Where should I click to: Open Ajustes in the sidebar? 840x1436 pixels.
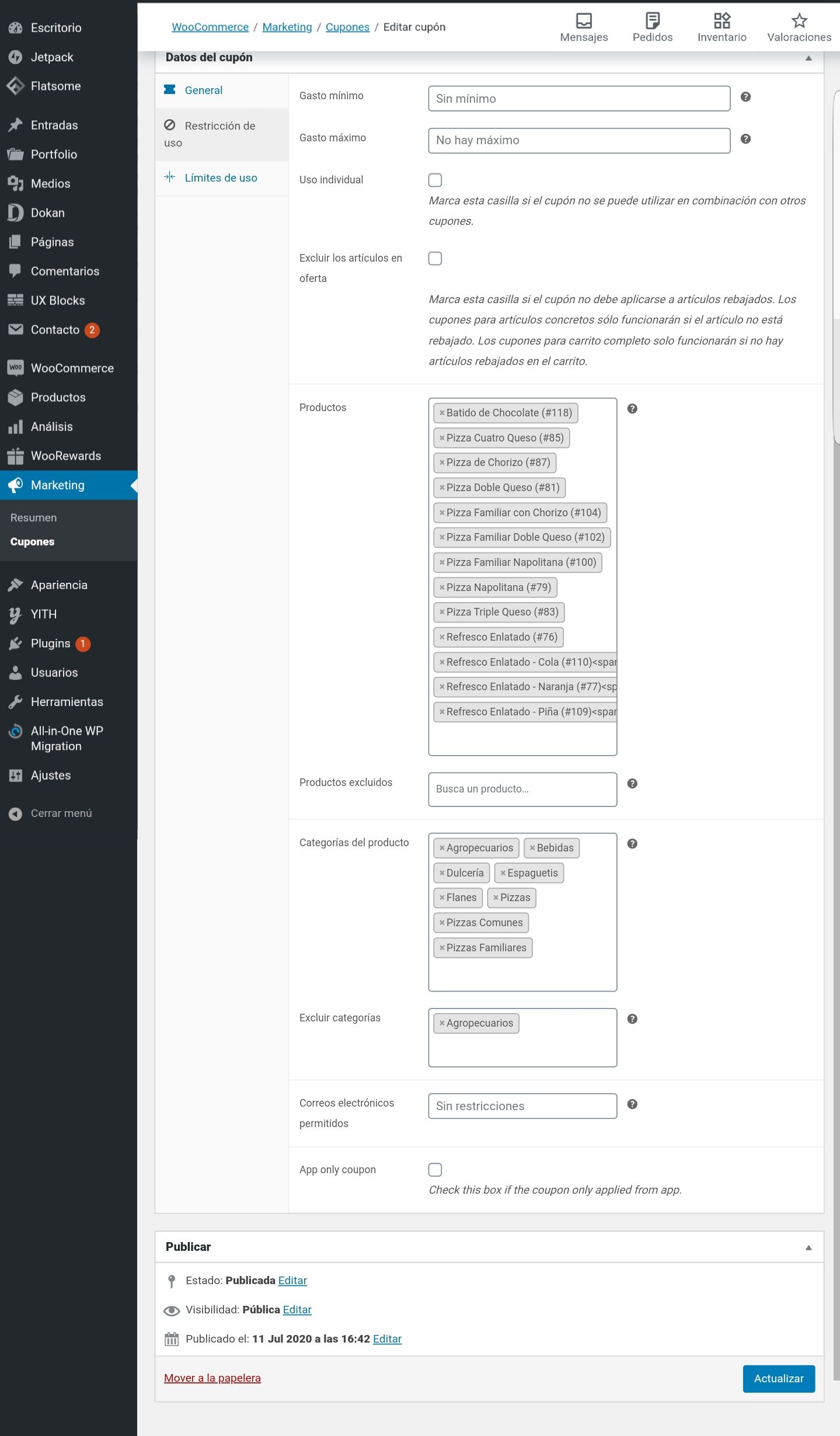(68, 776)
